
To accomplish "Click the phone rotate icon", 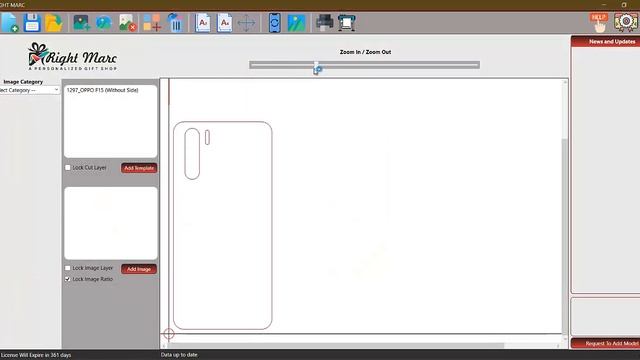I will (275, 22).
